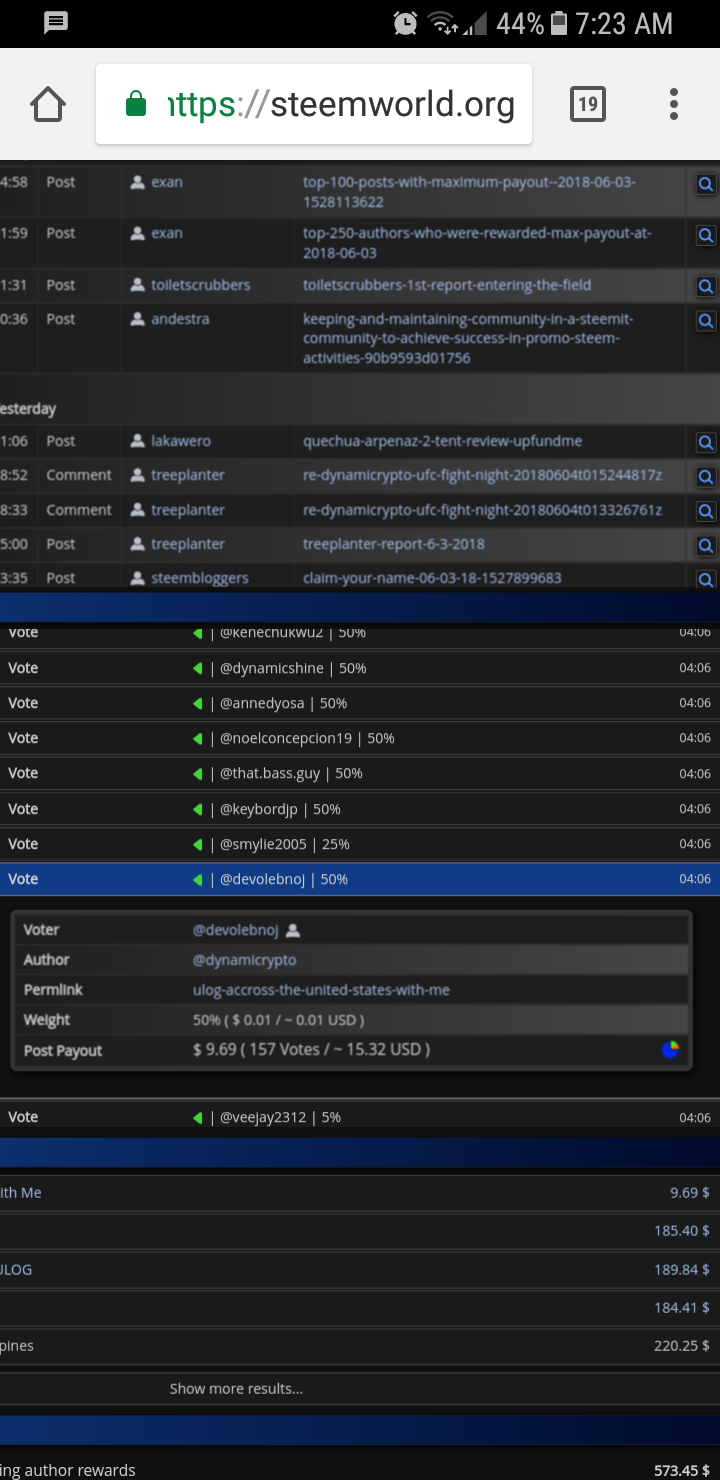Select the 220.25 $ payout row
720x1480 pixels.
(x=360, y=1346)
